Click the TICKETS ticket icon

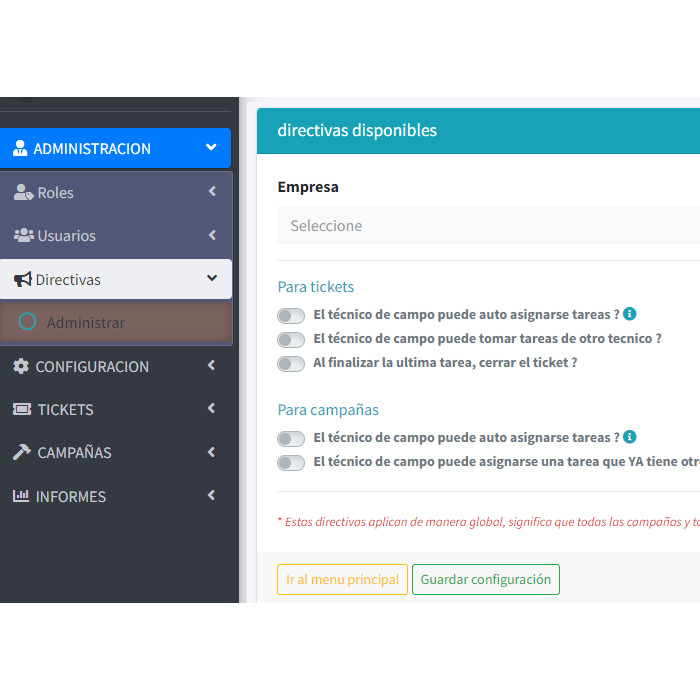pos(21,410)
